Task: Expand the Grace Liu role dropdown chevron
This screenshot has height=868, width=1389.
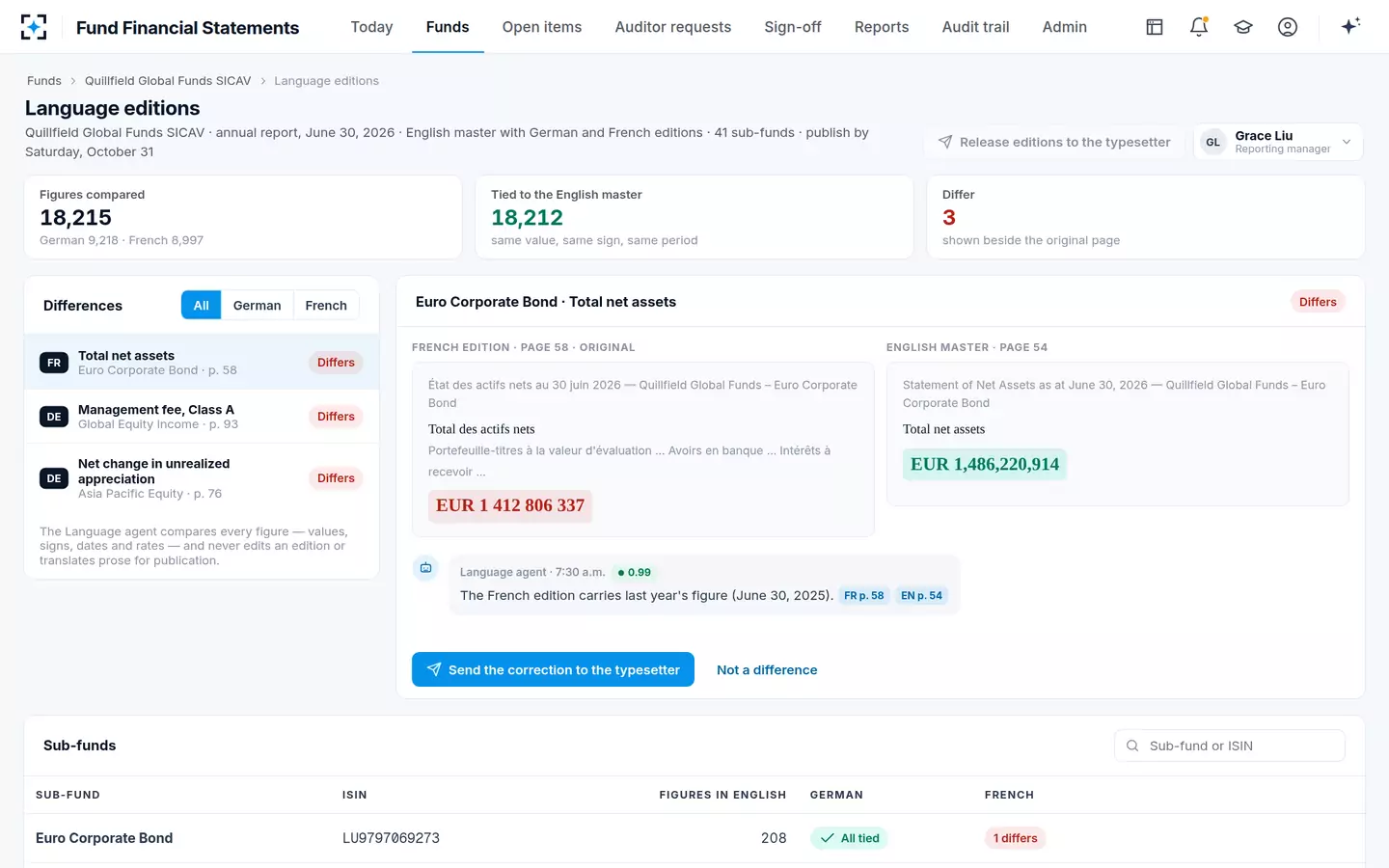Action: (x=1347, y=142)
